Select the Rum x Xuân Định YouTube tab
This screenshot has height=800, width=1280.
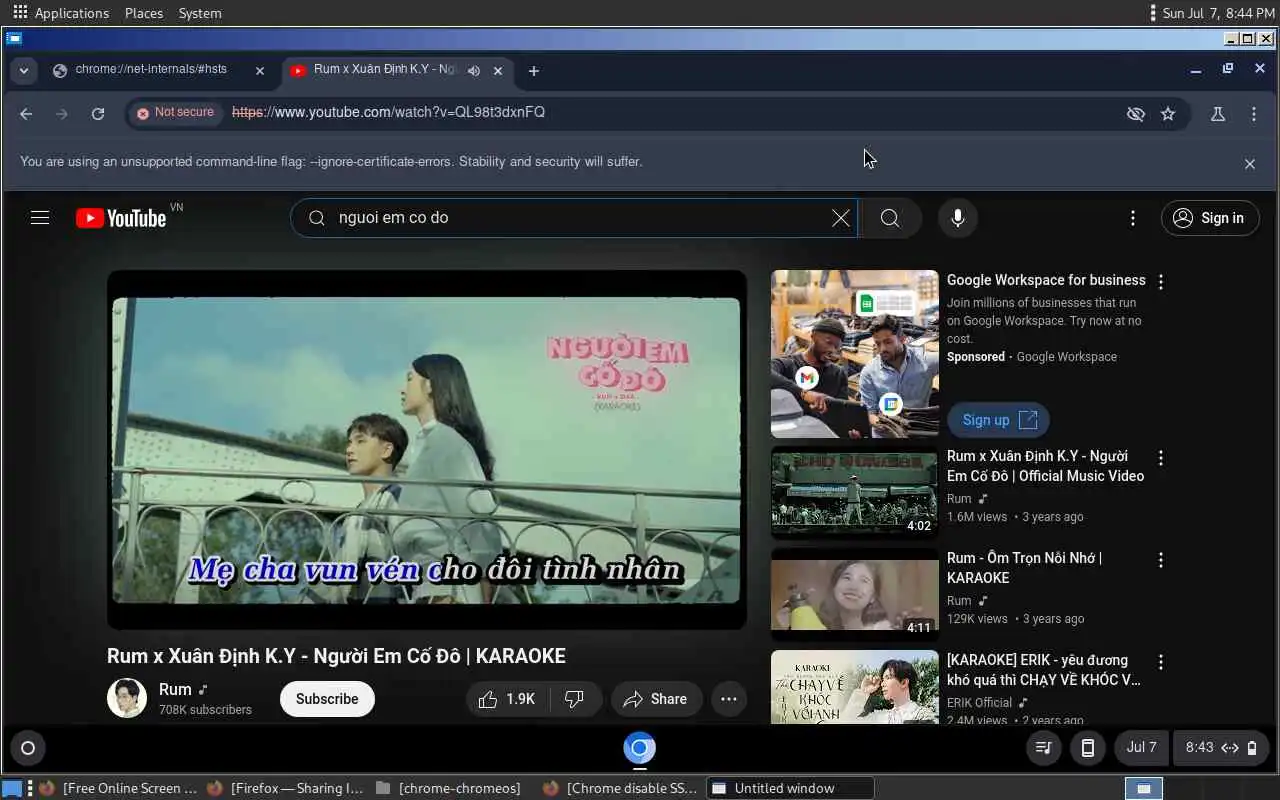[385, 70]
